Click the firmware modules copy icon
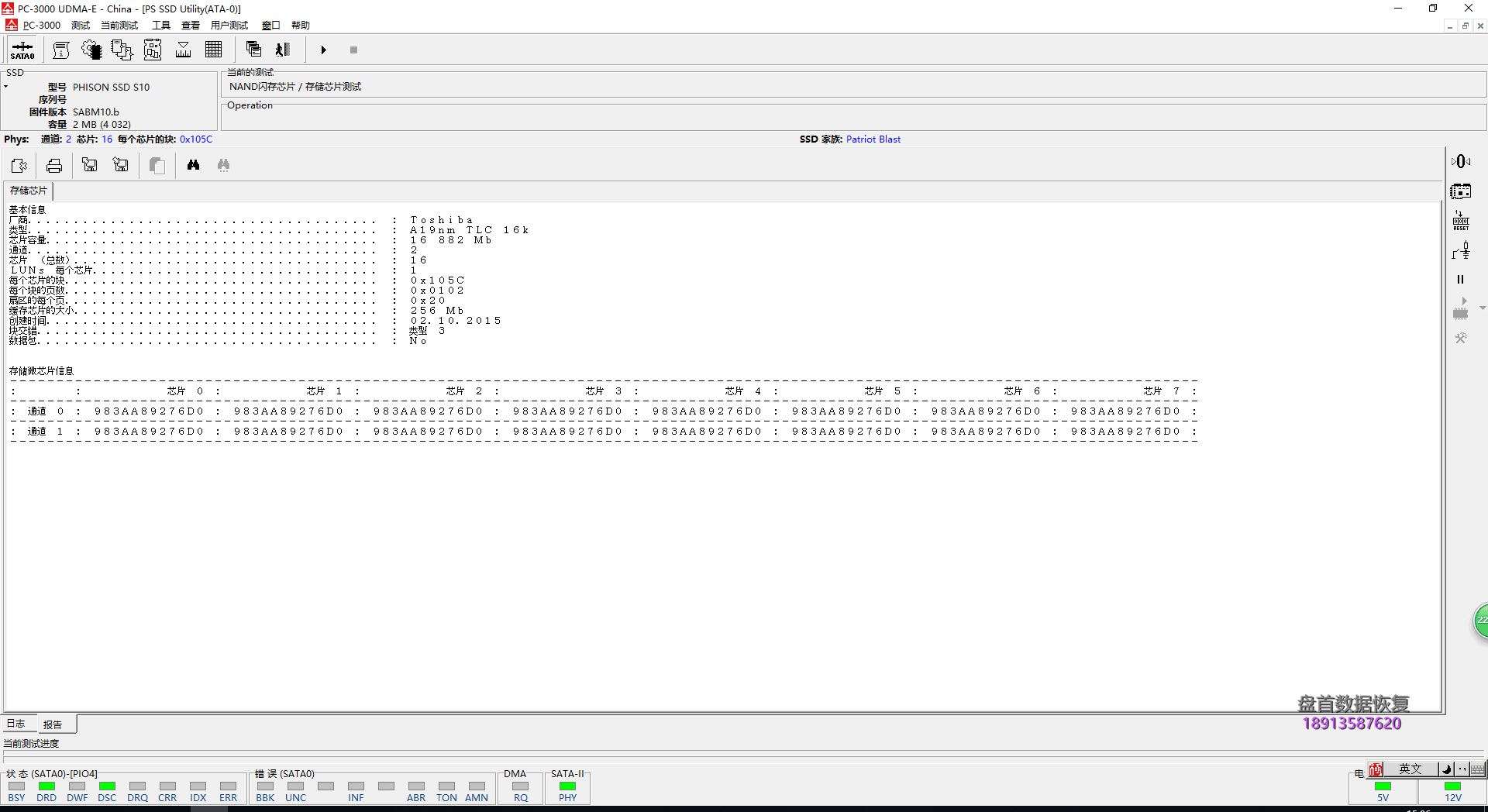This screenshot has height=812, width=1488. [122, 50]
